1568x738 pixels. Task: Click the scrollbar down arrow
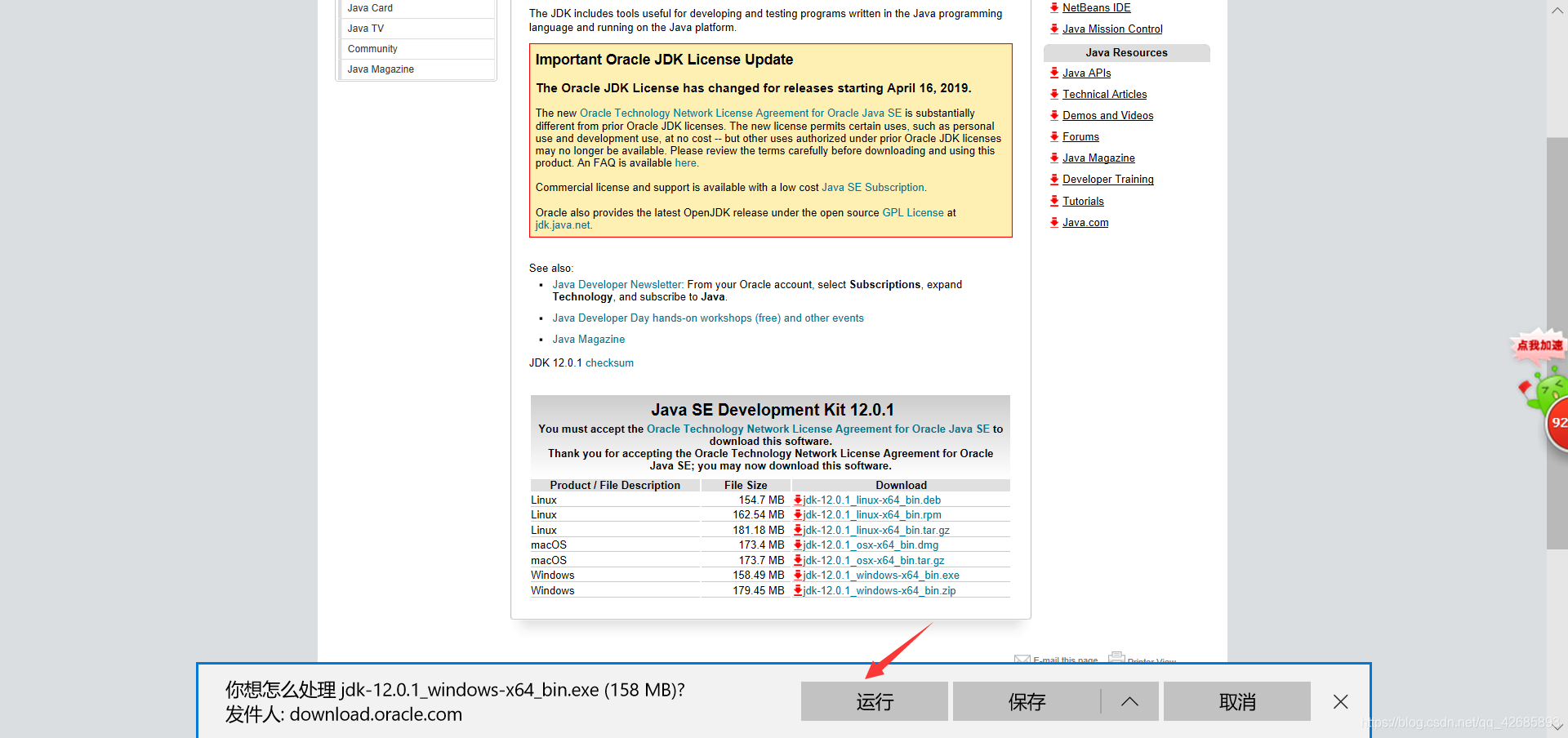[1557, 727]
